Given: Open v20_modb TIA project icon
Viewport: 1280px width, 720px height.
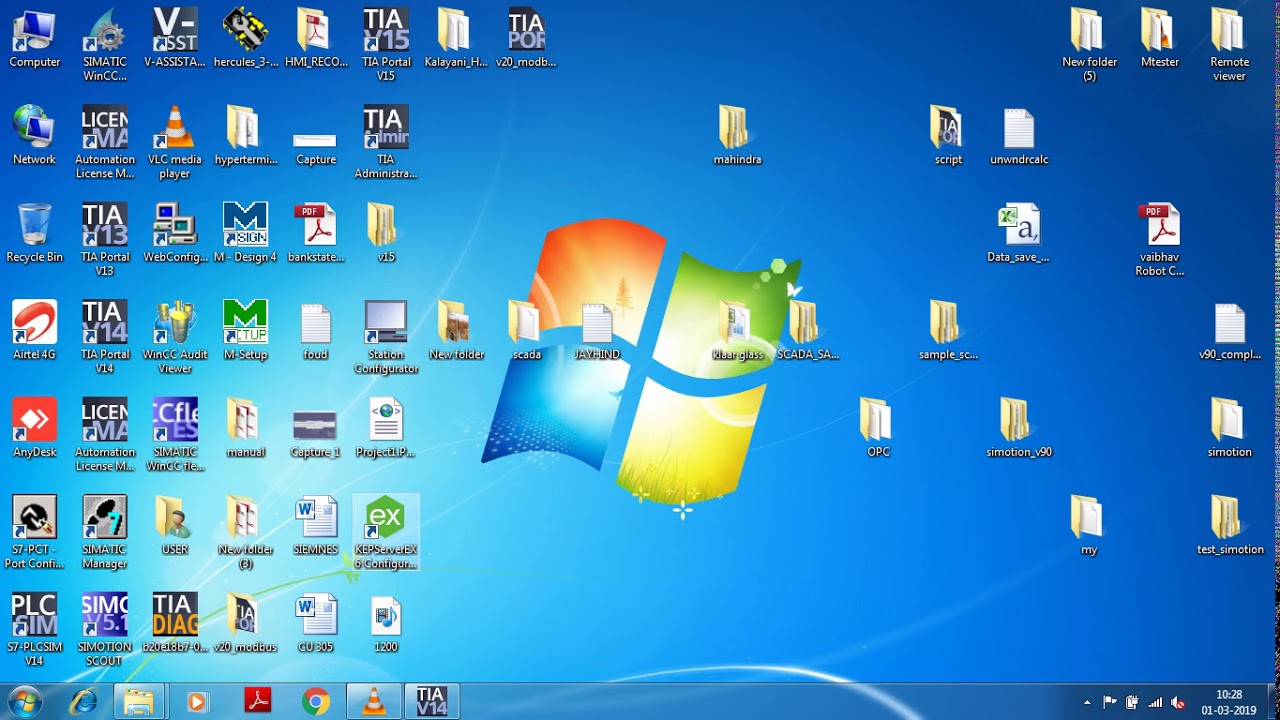Looking at the screenshot, I should 526,39.
